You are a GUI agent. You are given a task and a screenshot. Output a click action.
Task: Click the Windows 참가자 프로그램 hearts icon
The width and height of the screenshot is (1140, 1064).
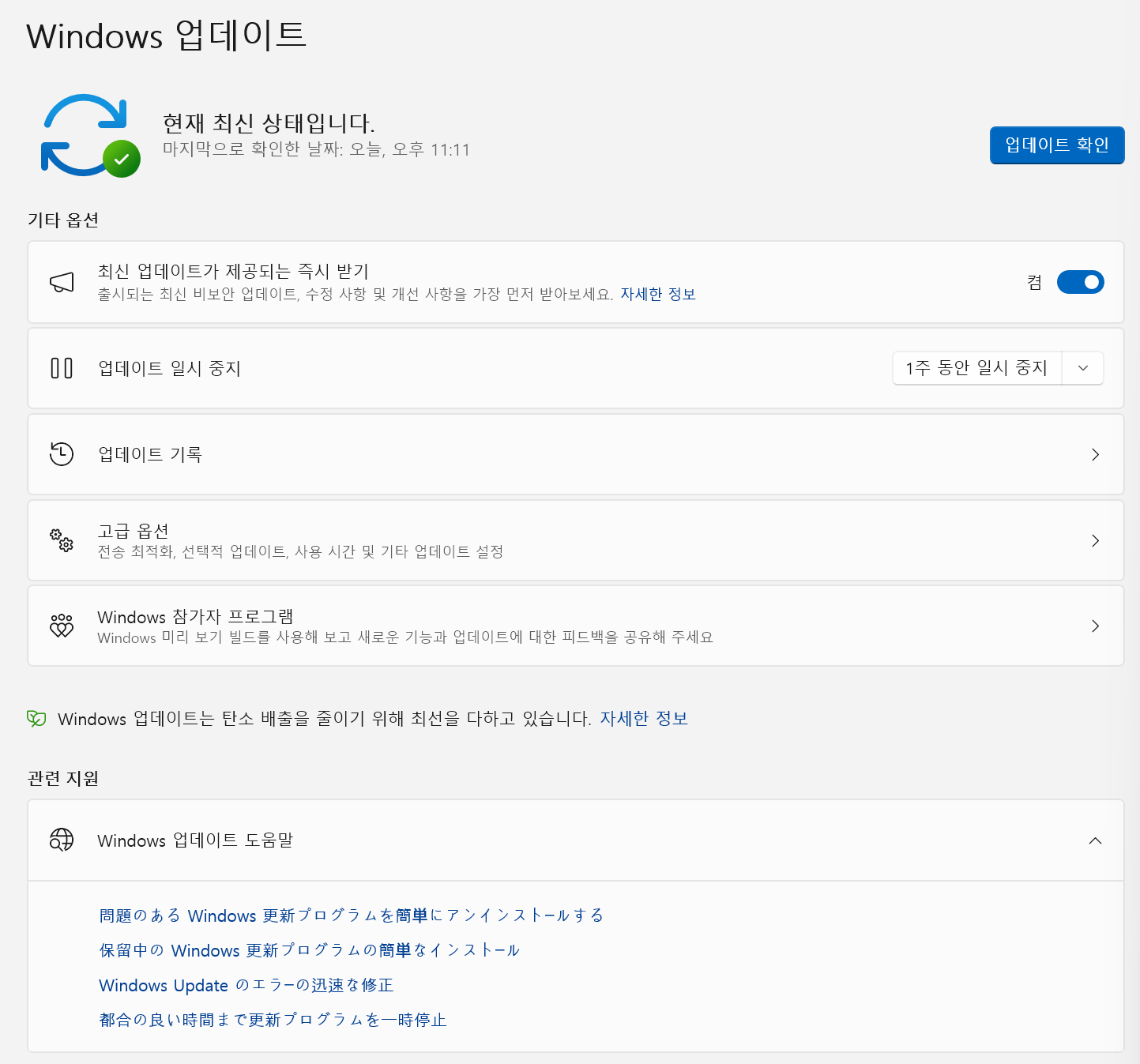62,626
